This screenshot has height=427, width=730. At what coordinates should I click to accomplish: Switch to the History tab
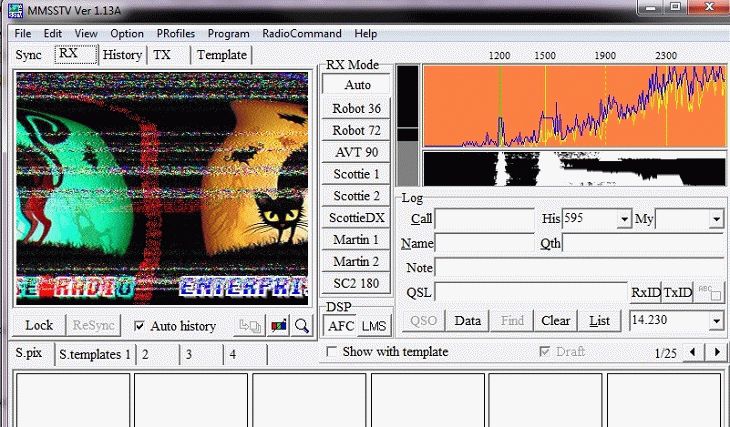point(122,55)
